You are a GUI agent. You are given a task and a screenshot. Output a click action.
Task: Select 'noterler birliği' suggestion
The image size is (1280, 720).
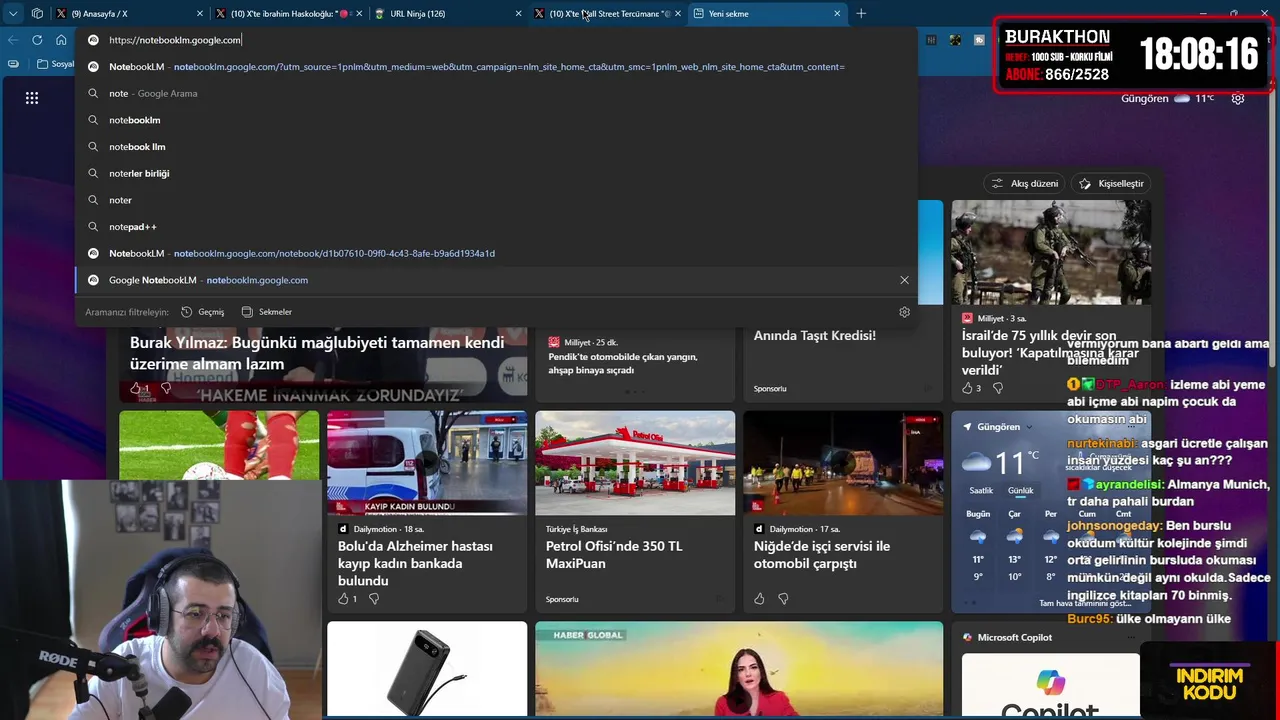(495, 173)
